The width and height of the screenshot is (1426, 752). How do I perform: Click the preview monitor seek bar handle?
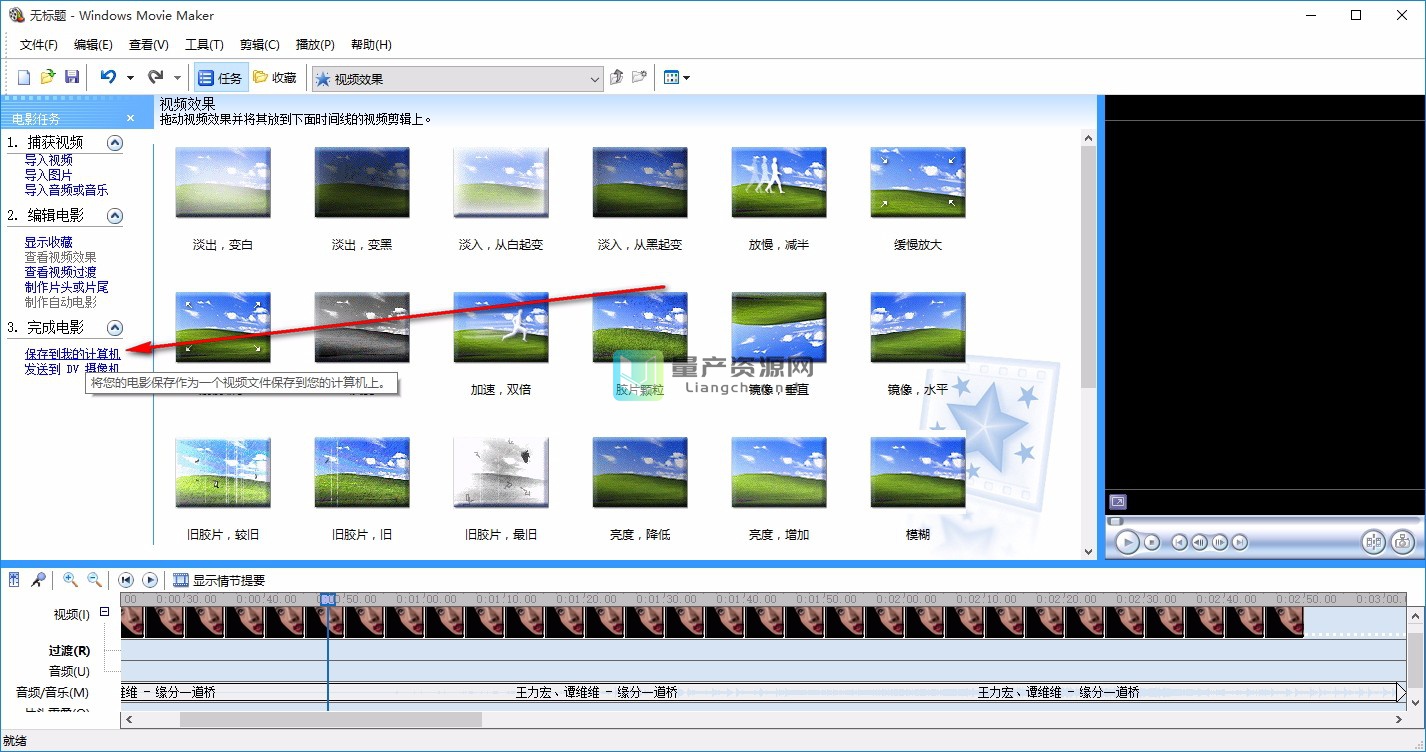click(x=1116, y=520)
